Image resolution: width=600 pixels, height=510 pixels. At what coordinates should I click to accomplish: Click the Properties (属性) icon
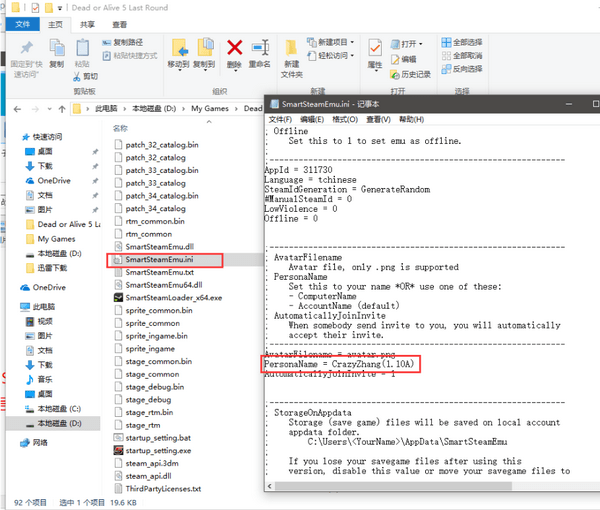point(375,48)
